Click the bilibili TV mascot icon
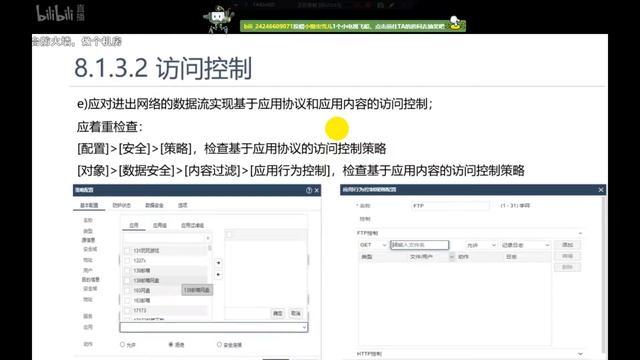 218,20
